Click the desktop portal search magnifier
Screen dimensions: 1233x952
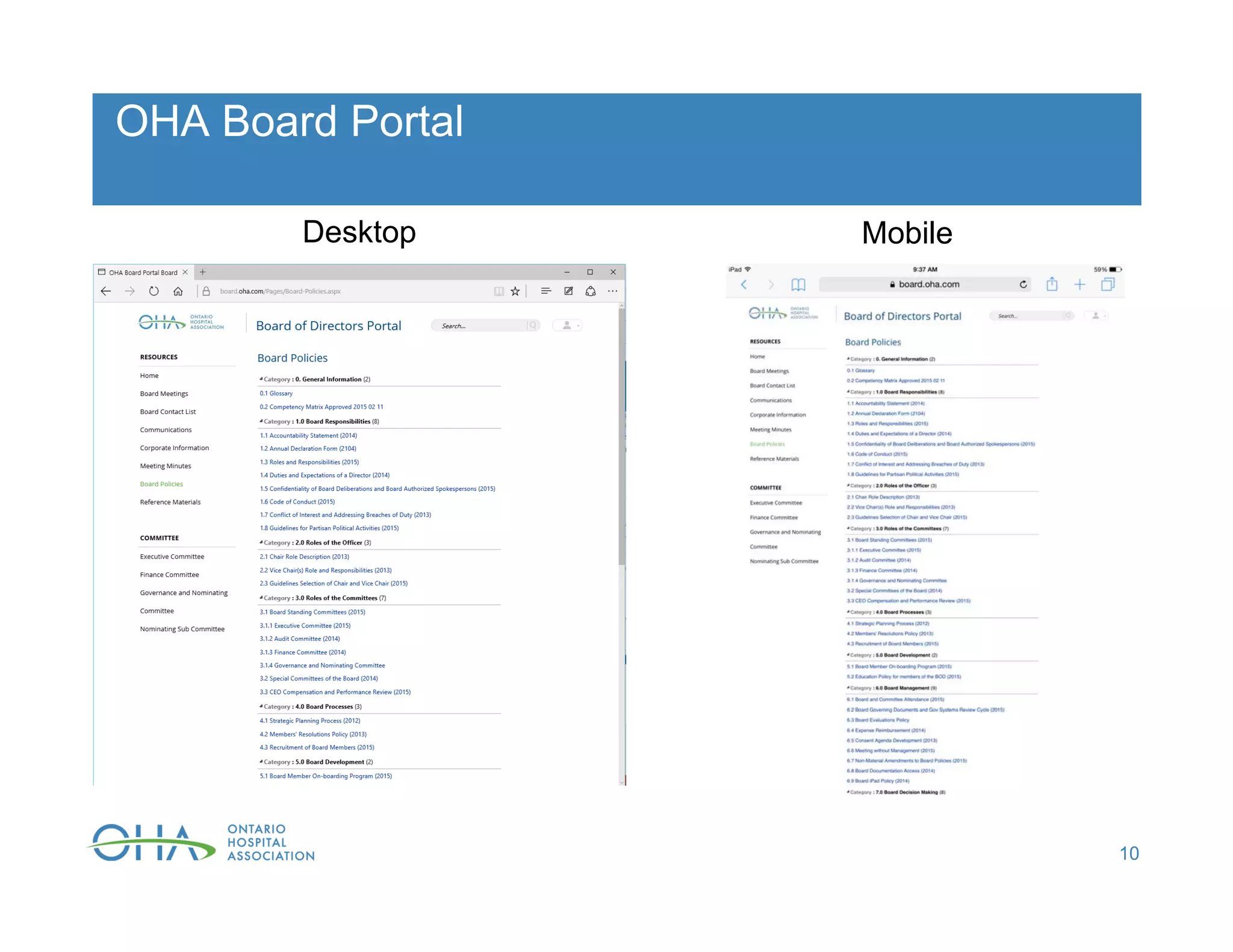pos(533,326)
